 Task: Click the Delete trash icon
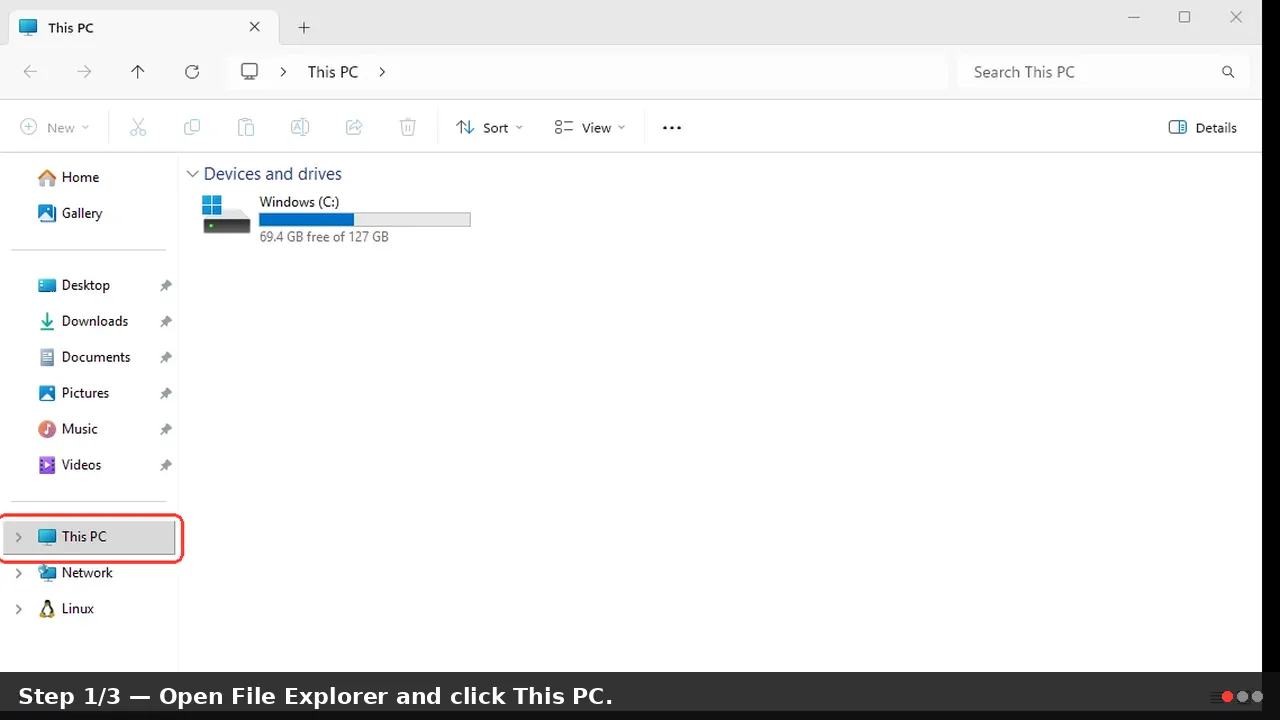pos(407,127)
